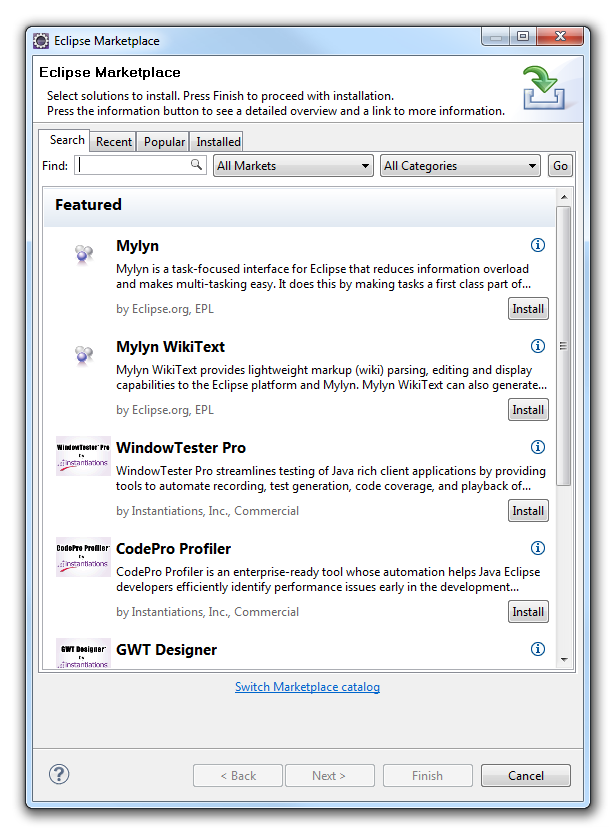611x832 pixels.
Task: Click the Mylyn logo icon
Action: (84, 254)
